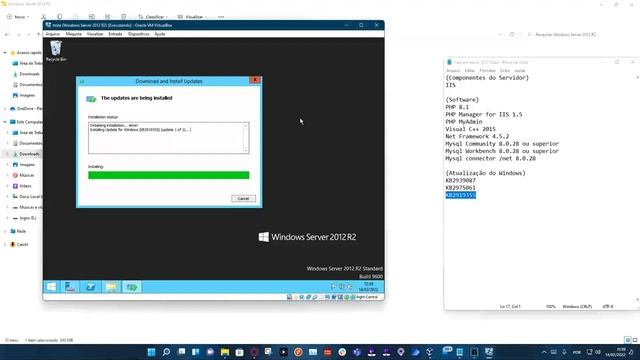Image resolution: width=640 pixels, height=360 pixels.
Task: Open the Máquina menu in VirtualBox
Action: coord(74,34)
